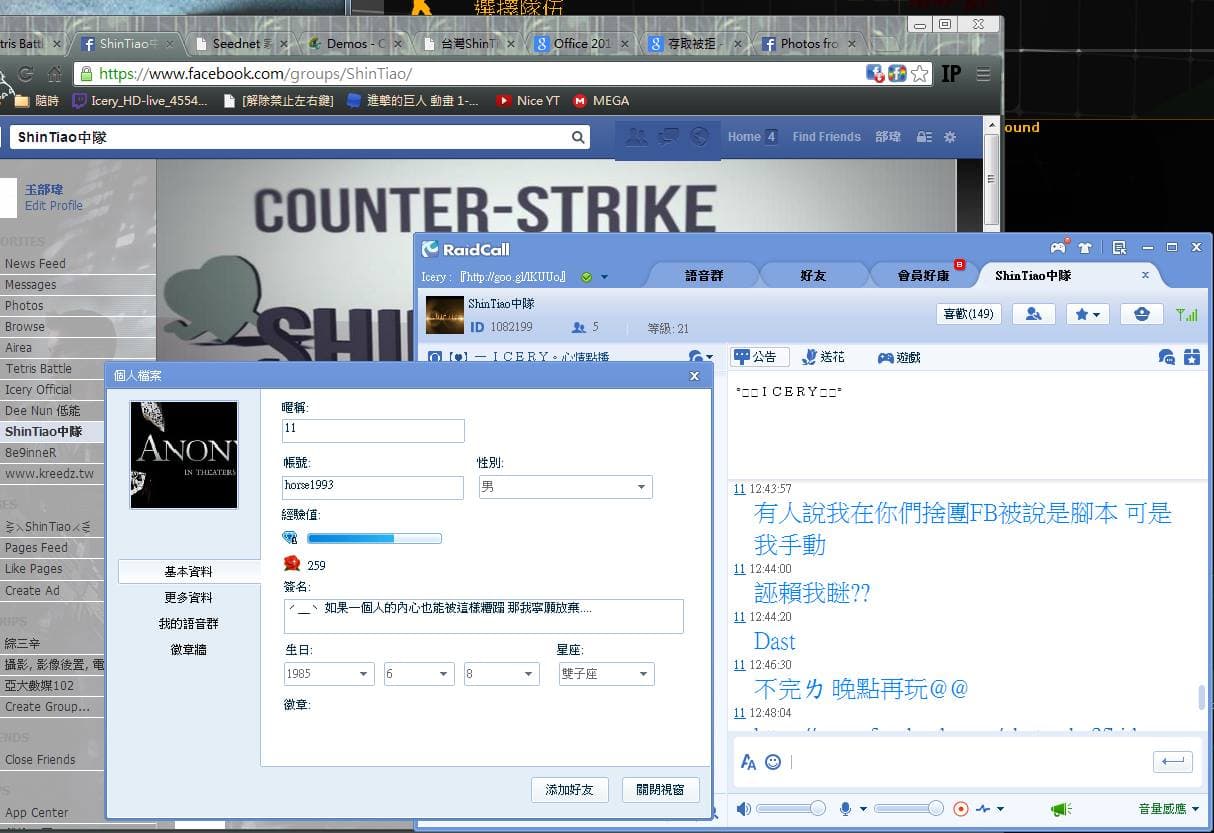
Task: Click the green online status check icon
Action: (x=587, y=277)
